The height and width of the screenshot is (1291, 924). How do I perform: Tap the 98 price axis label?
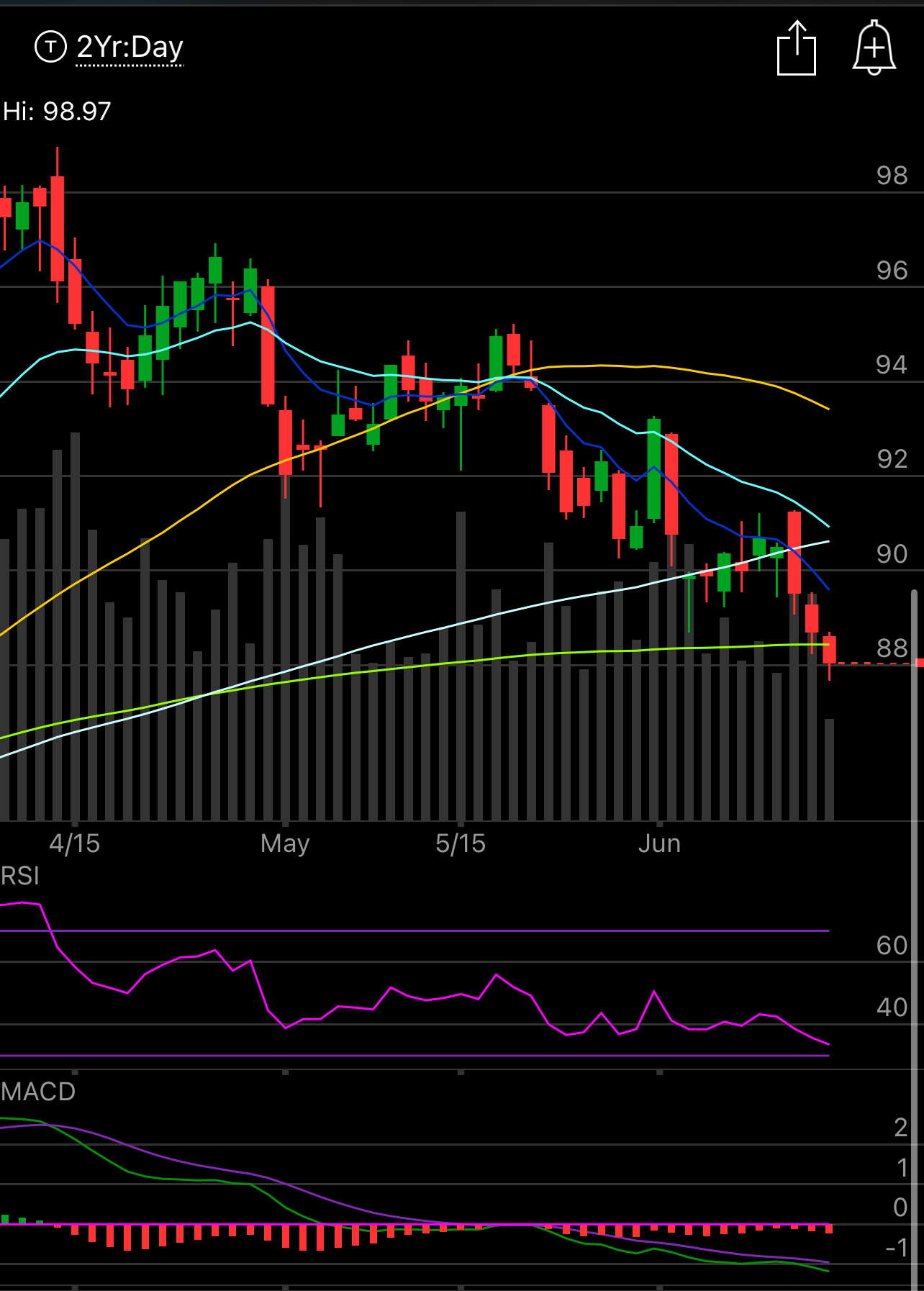pyautogui.click(x=892, y=176)
